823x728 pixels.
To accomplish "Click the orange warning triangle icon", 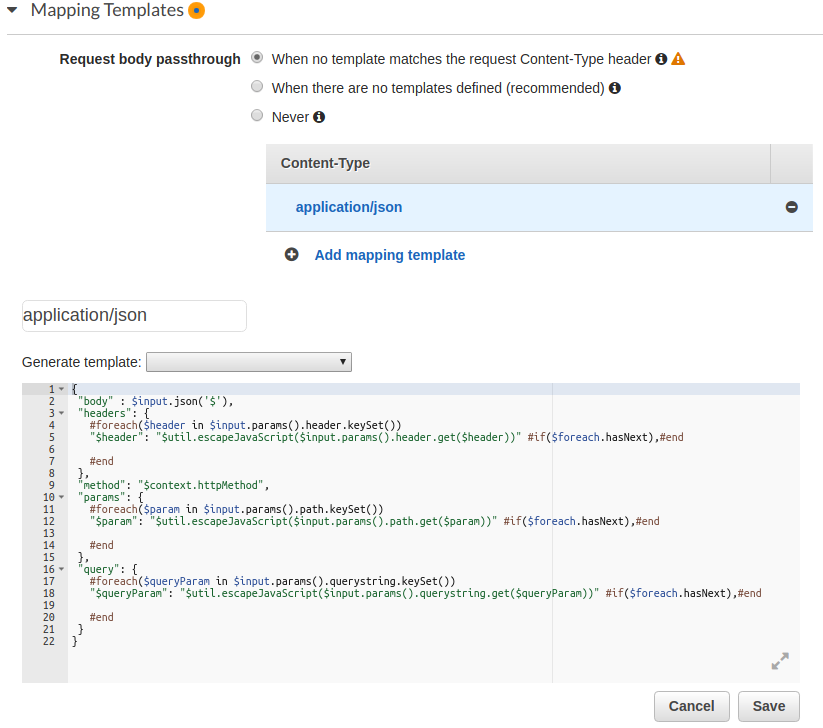I will pos(678,59).
